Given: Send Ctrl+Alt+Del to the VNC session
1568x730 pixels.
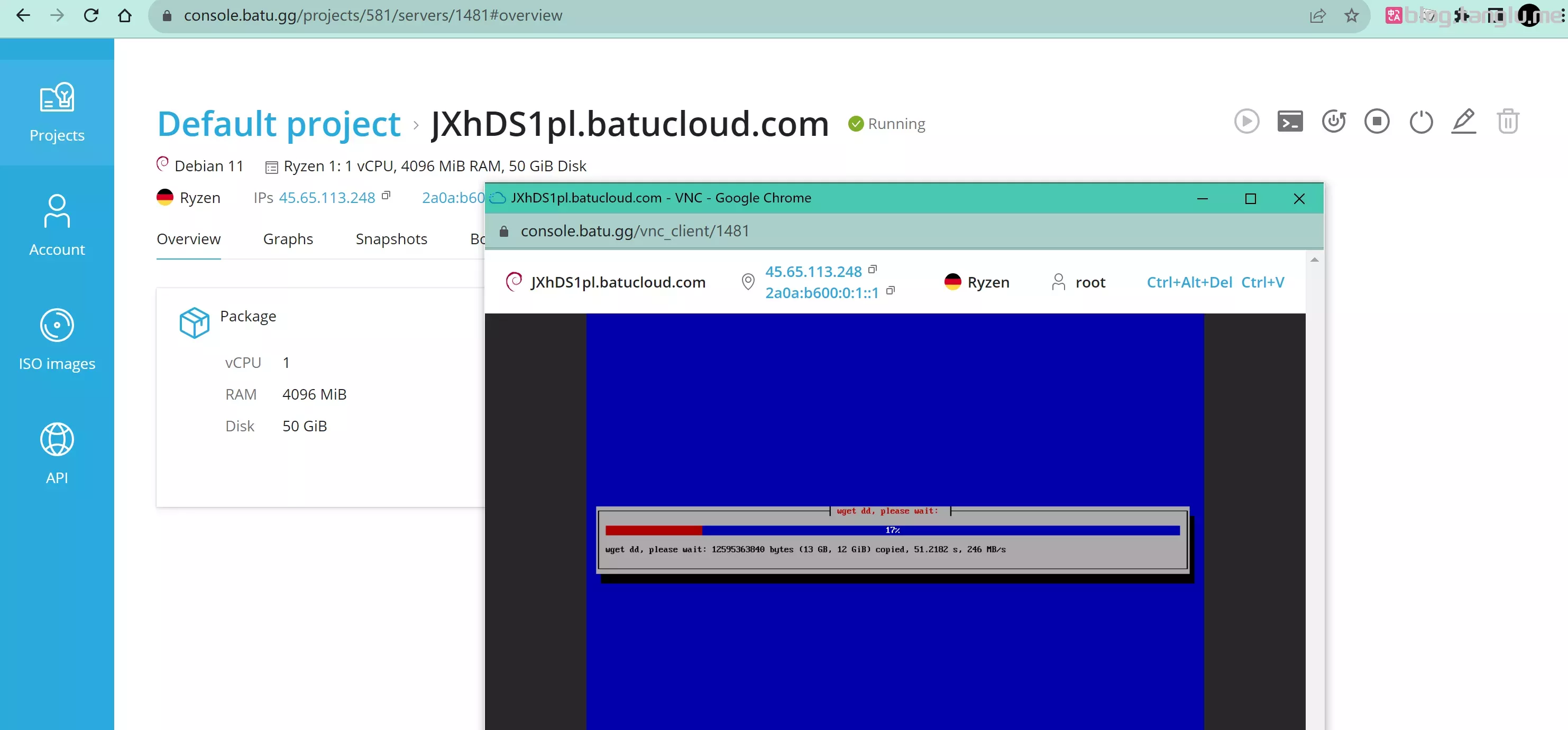Looking at the screenshot, I should point(1189,282).
